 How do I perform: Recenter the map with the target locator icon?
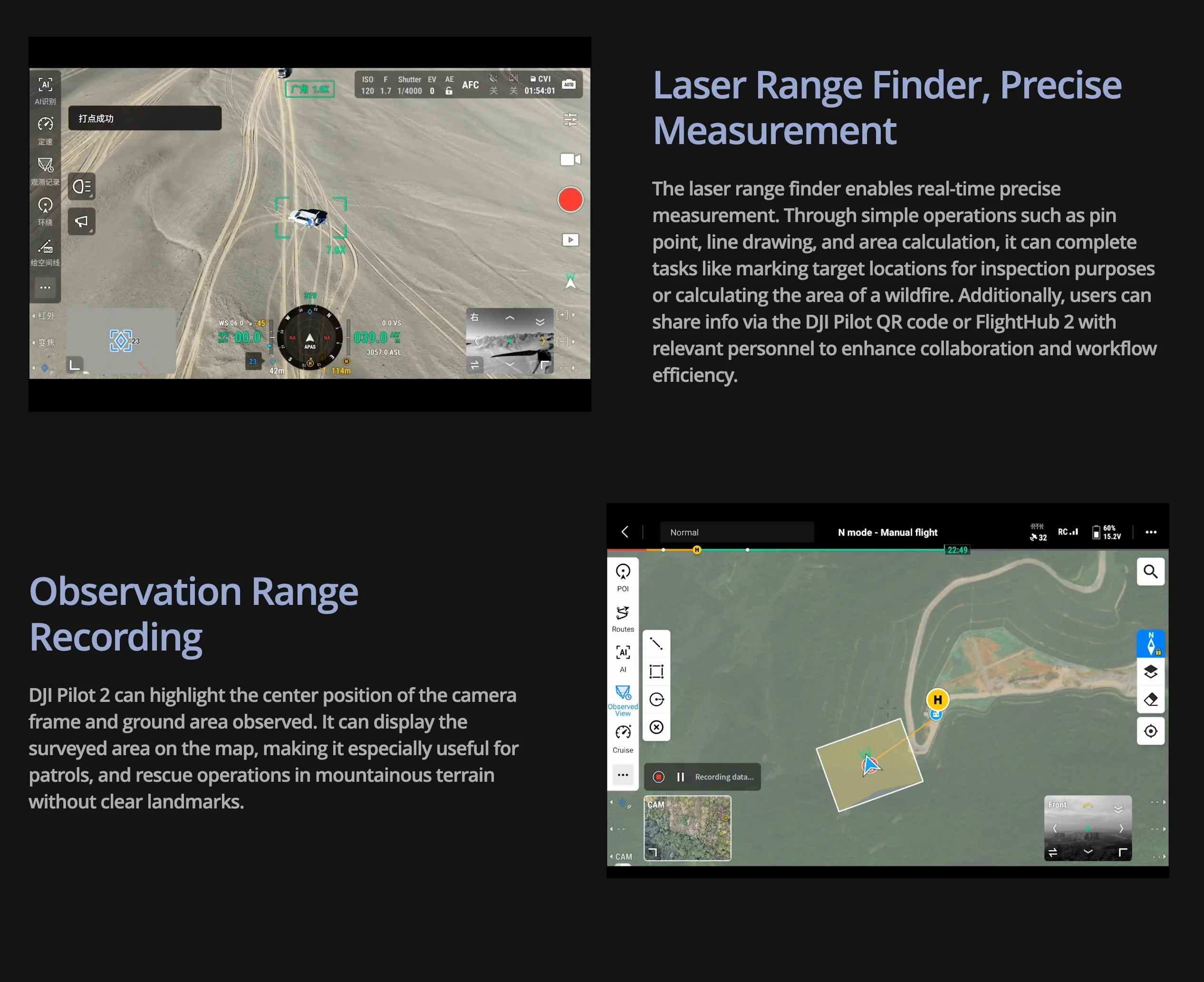(x=1150, y=731)
